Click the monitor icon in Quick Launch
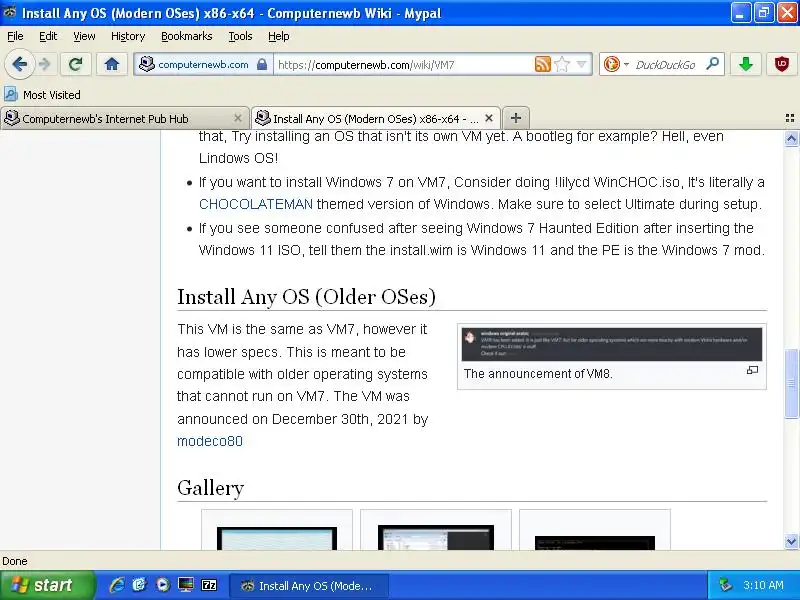The image size is (800, 600). click(186, 585)
